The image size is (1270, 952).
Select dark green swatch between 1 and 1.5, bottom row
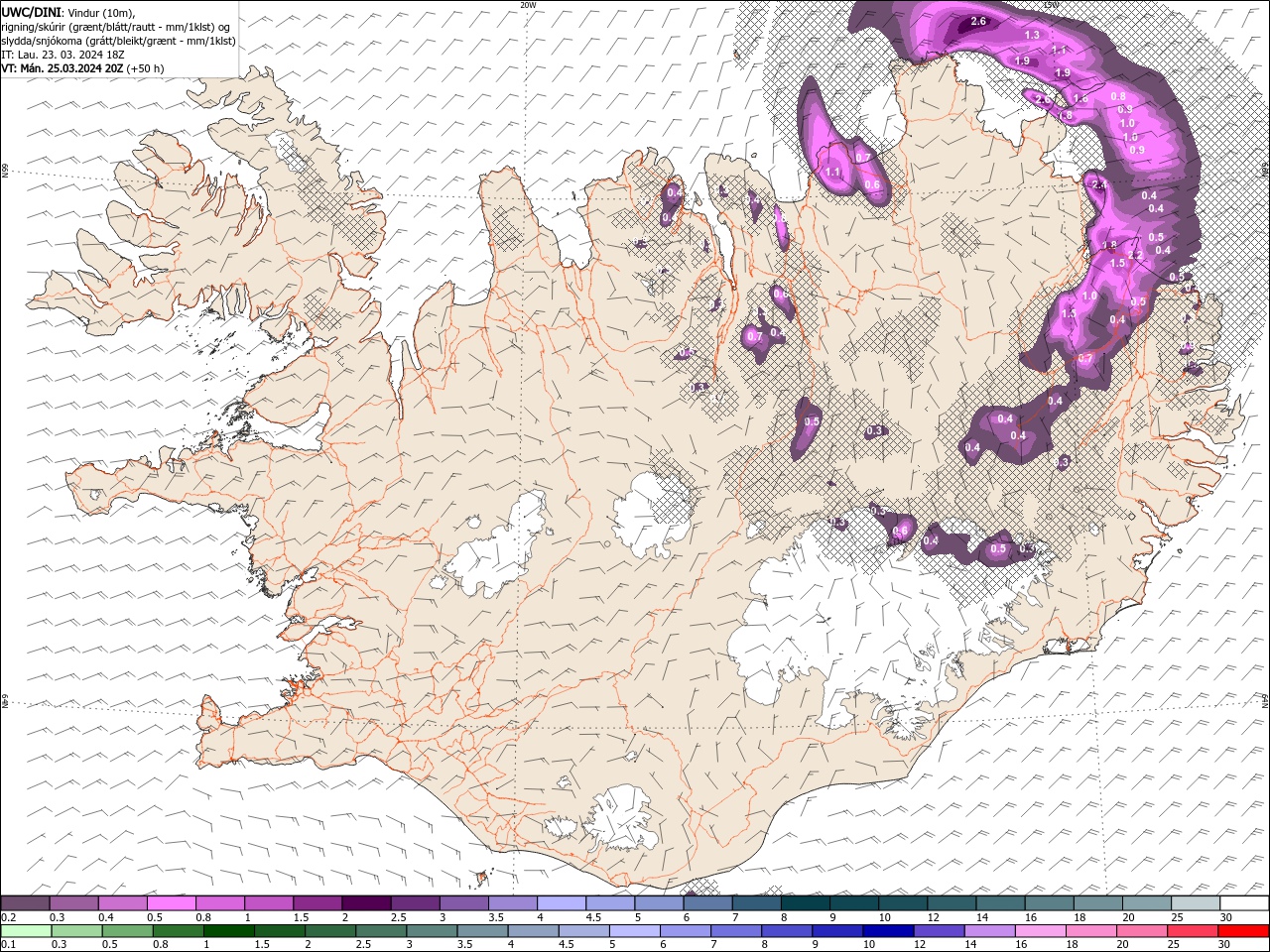point(228,931)
